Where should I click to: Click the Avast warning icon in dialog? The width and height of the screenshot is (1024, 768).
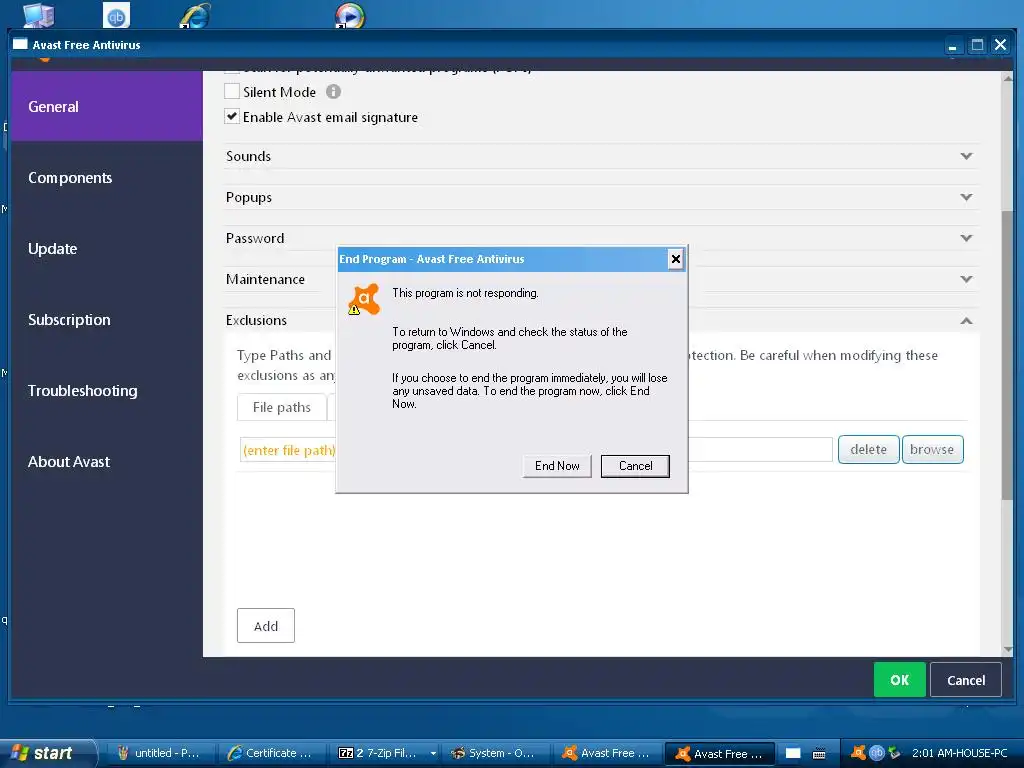364,300
